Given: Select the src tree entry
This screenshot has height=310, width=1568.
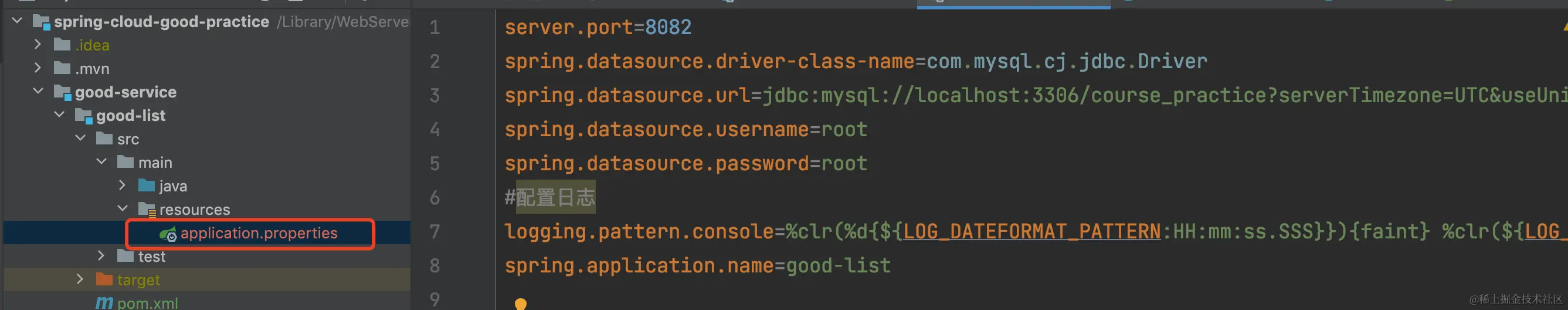Looking at the screenshot, I should (x=128, y=139).
